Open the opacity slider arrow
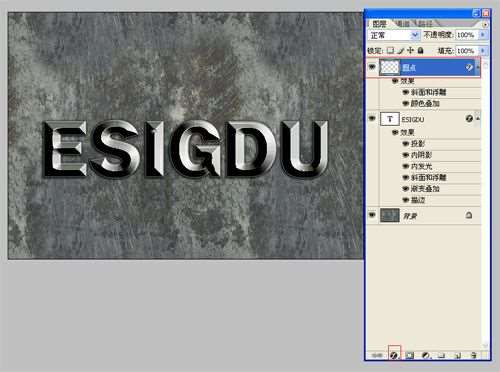Viewport: 500px width, 372px height. pos(483,35)
